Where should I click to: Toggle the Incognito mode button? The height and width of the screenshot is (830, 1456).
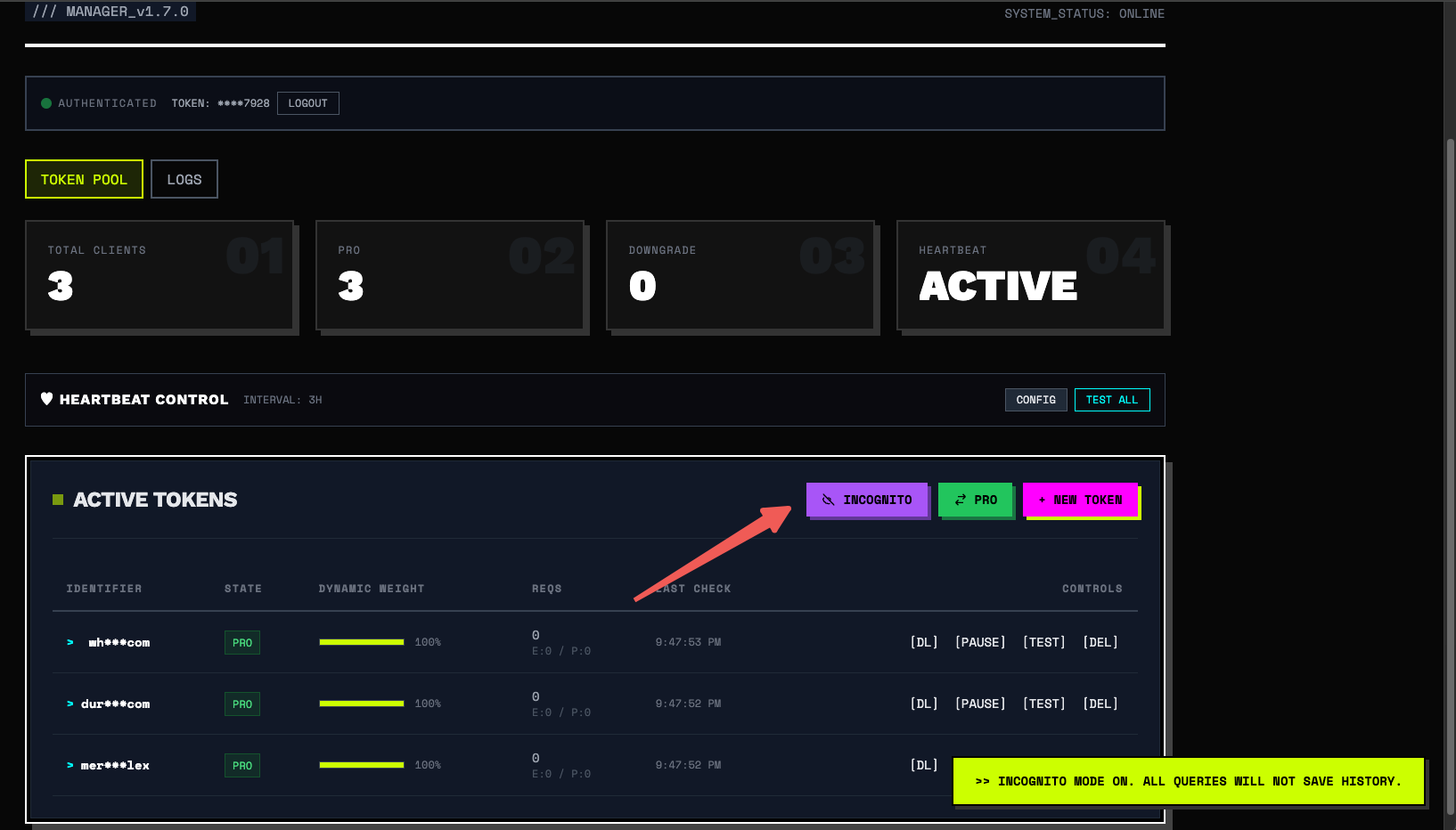point(867,500)
